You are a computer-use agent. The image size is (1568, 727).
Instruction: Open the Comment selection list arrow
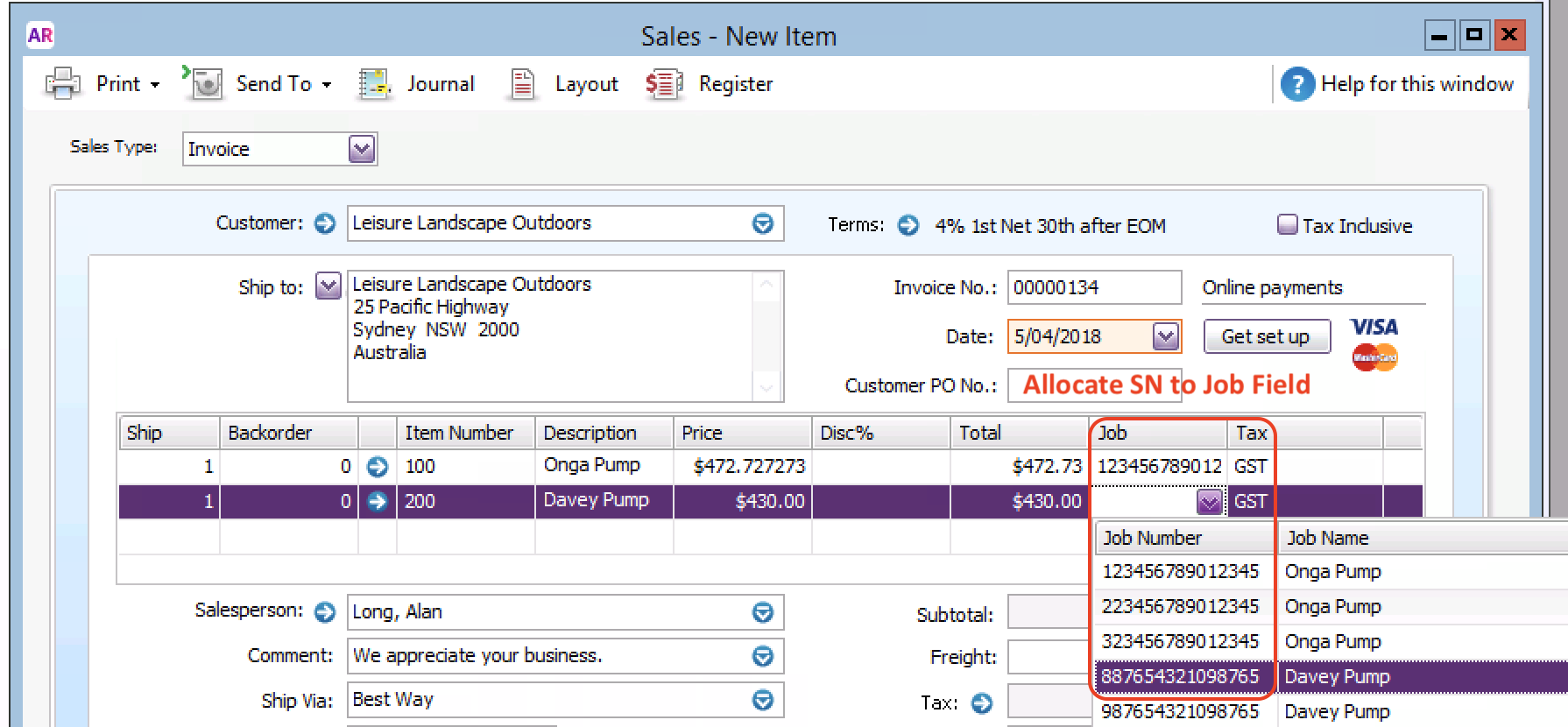[x=763, y=656]
